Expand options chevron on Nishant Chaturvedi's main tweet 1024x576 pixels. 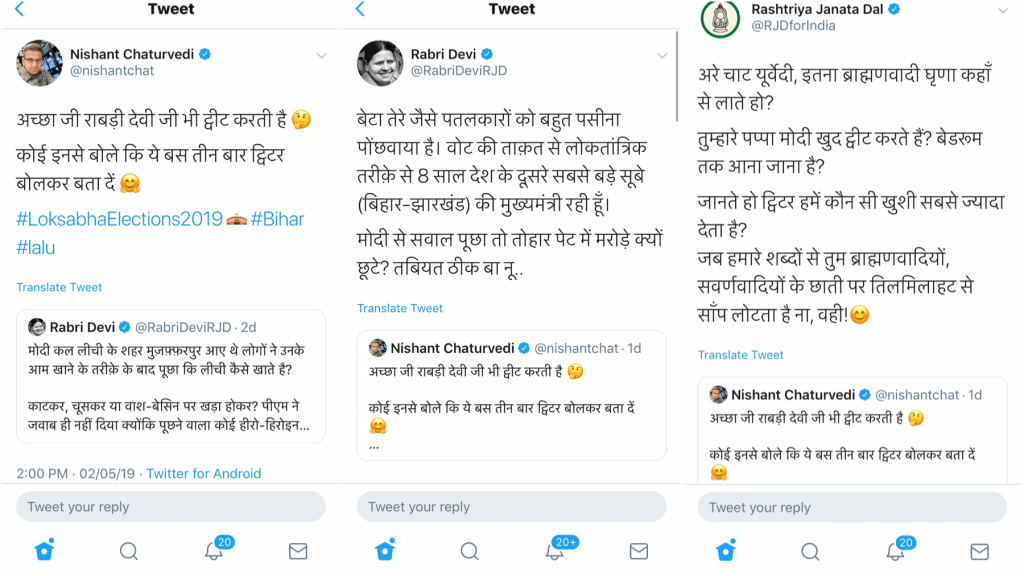(321, 55)
